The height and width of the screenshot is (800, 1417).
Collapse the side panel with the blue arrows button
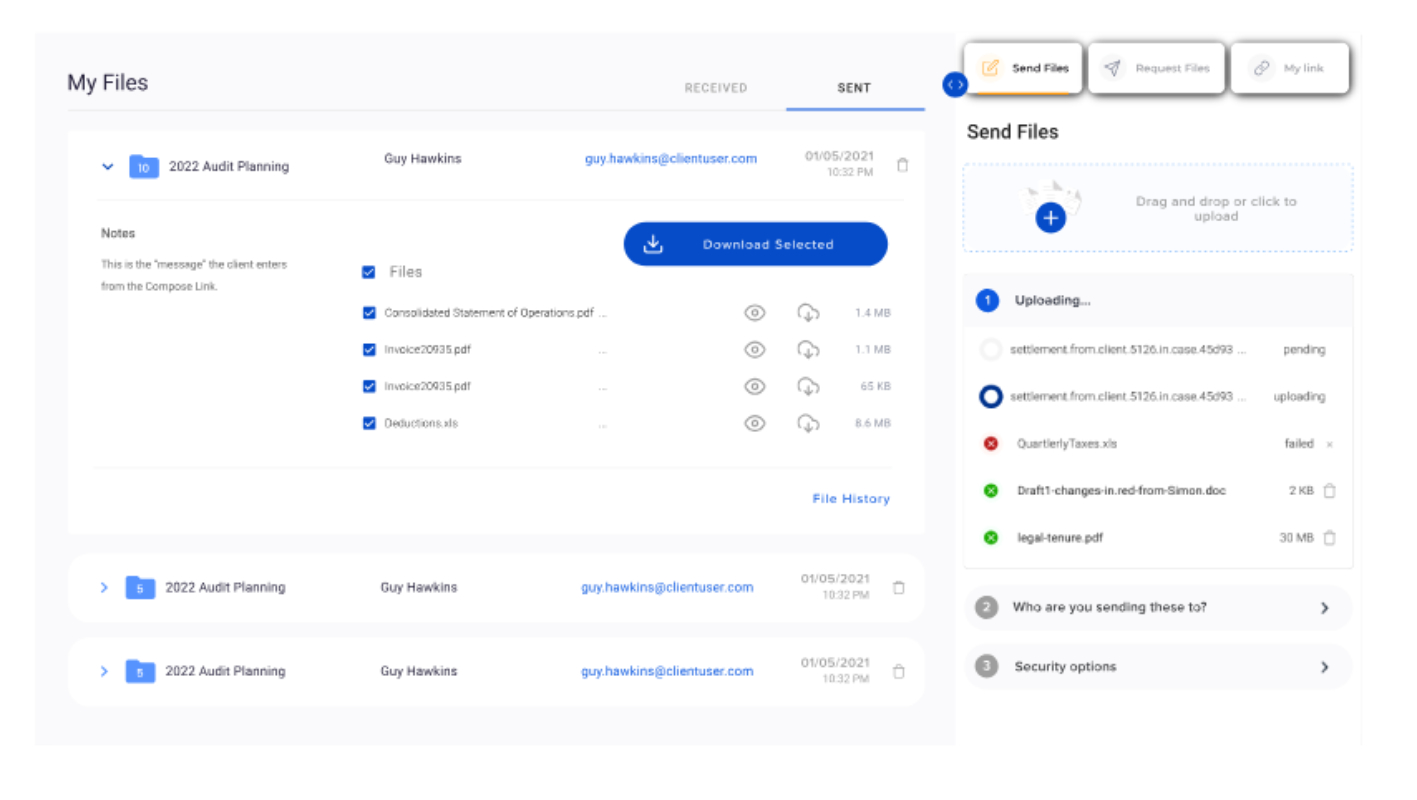click(x=955, y=85)
